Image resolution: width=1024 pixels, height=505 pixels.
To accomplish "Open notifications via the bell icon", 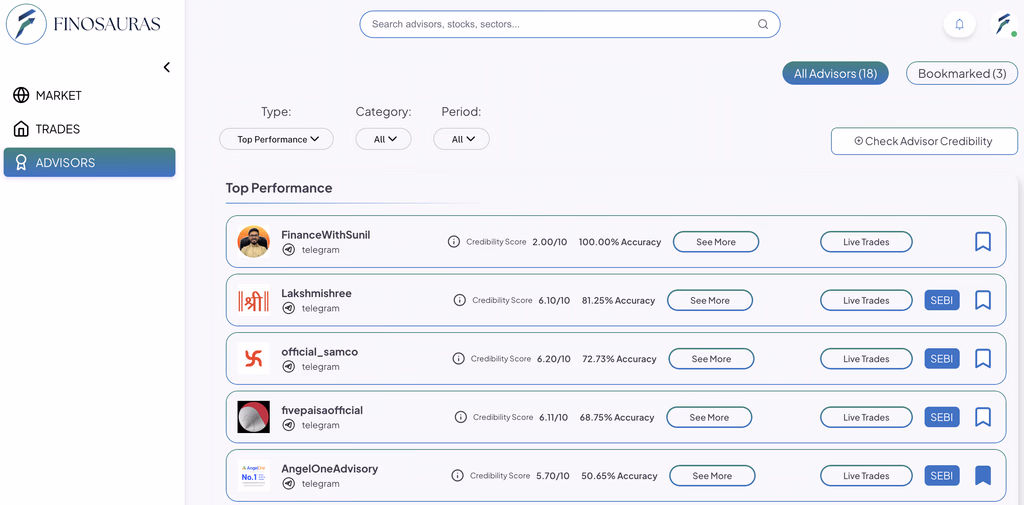I will 959,24.
